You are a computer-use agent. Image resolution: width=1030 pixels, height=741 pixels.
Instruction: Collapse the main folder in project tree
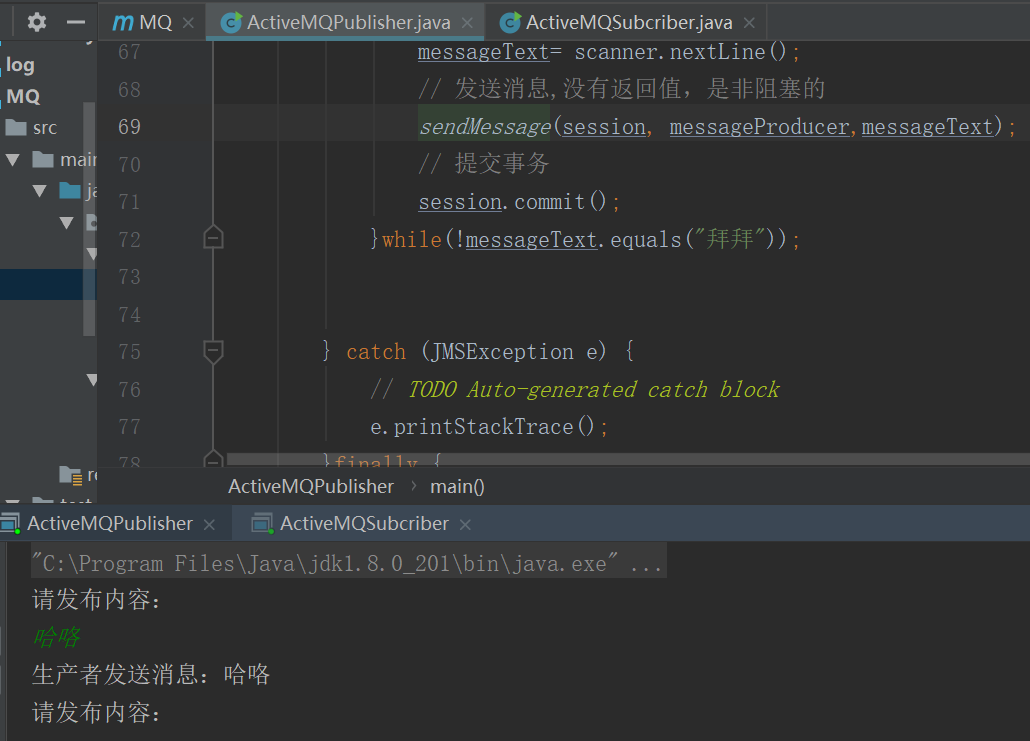click(12, 159)
